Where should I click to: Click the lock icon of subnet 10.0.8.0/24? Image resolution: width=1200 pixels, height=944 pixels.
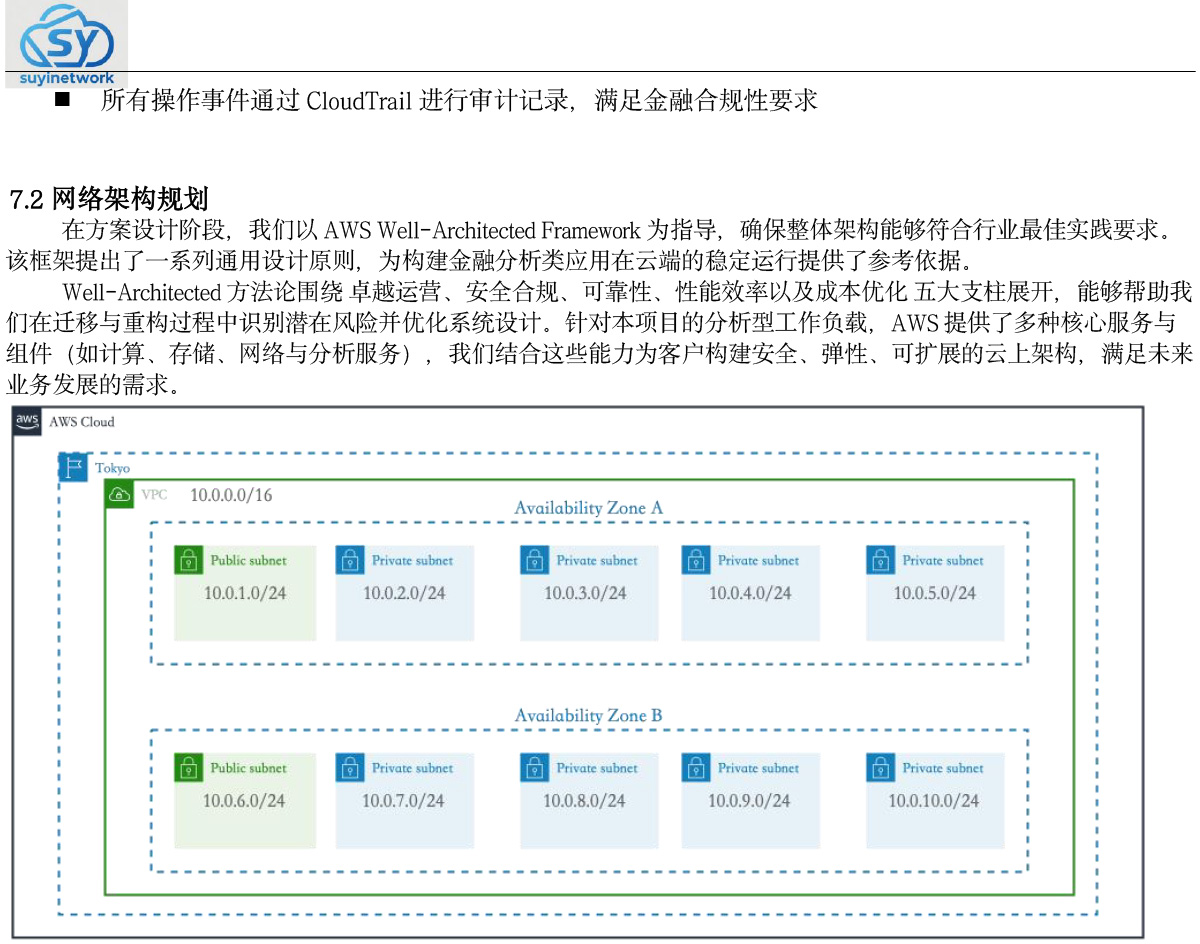point(535,768)
